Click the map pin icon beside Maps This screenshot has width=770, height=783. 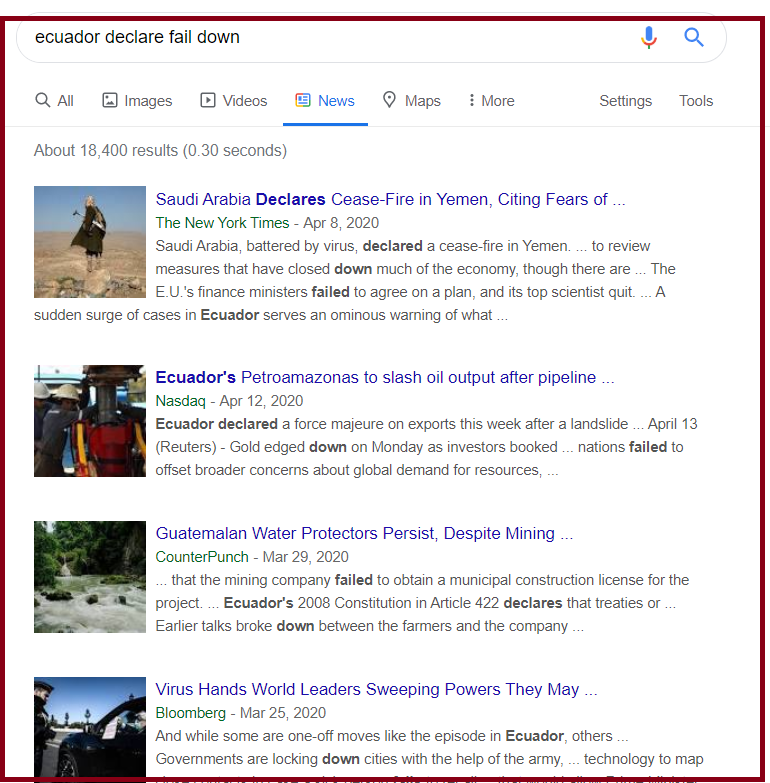[389, 99]
